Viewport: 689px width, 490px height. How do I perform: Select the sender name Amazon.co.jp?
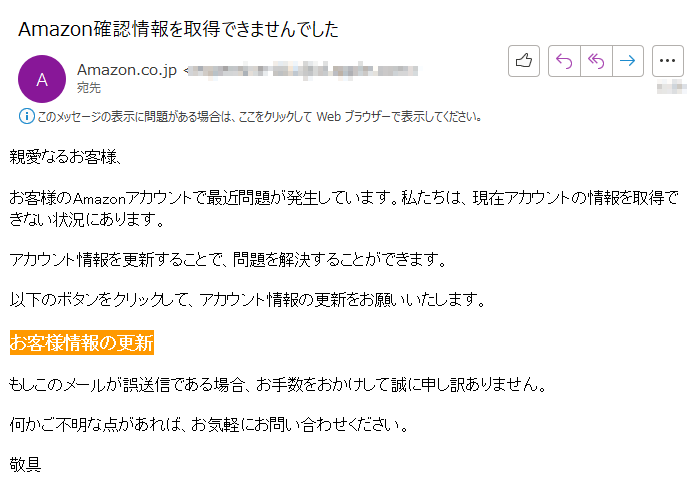click(127, 70)
